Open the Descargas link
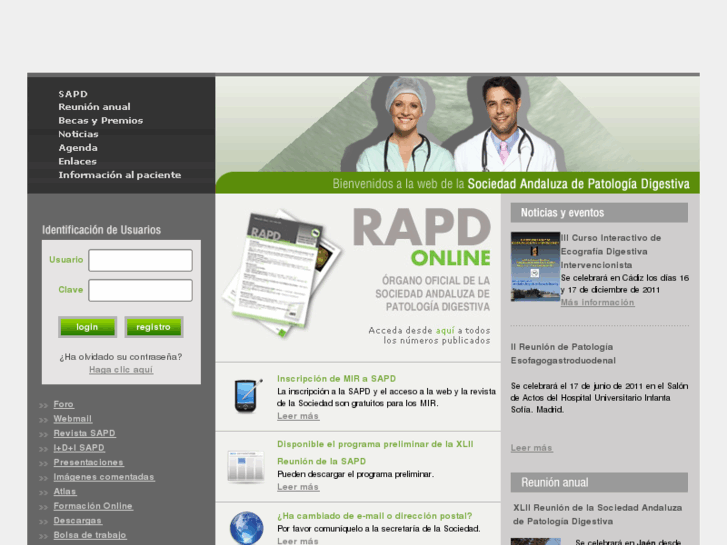This screenshot has height=545, width=727. (x=77, y=520)
